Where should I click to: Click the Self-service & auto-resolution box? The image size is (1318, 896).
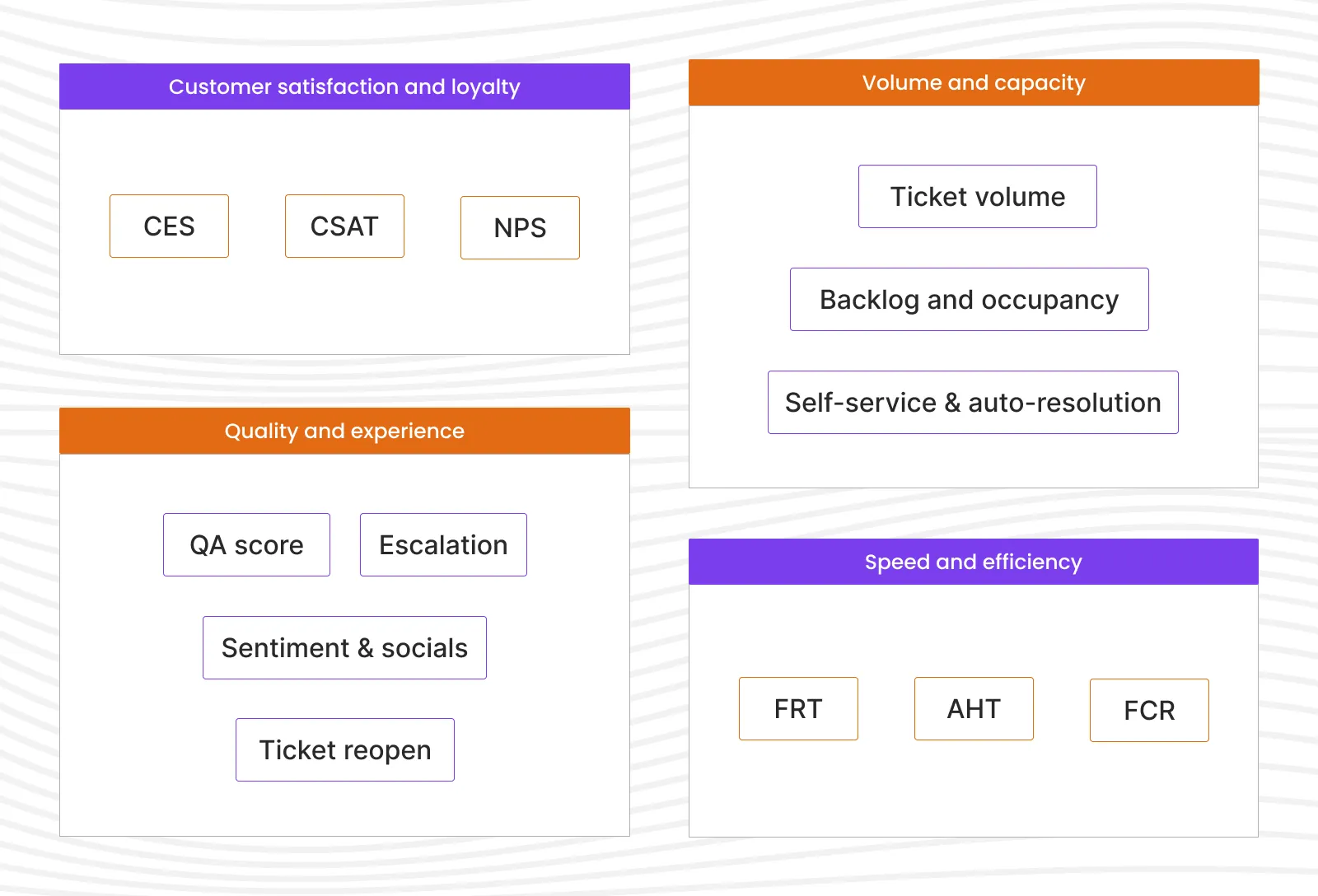(x=973, y=403)
